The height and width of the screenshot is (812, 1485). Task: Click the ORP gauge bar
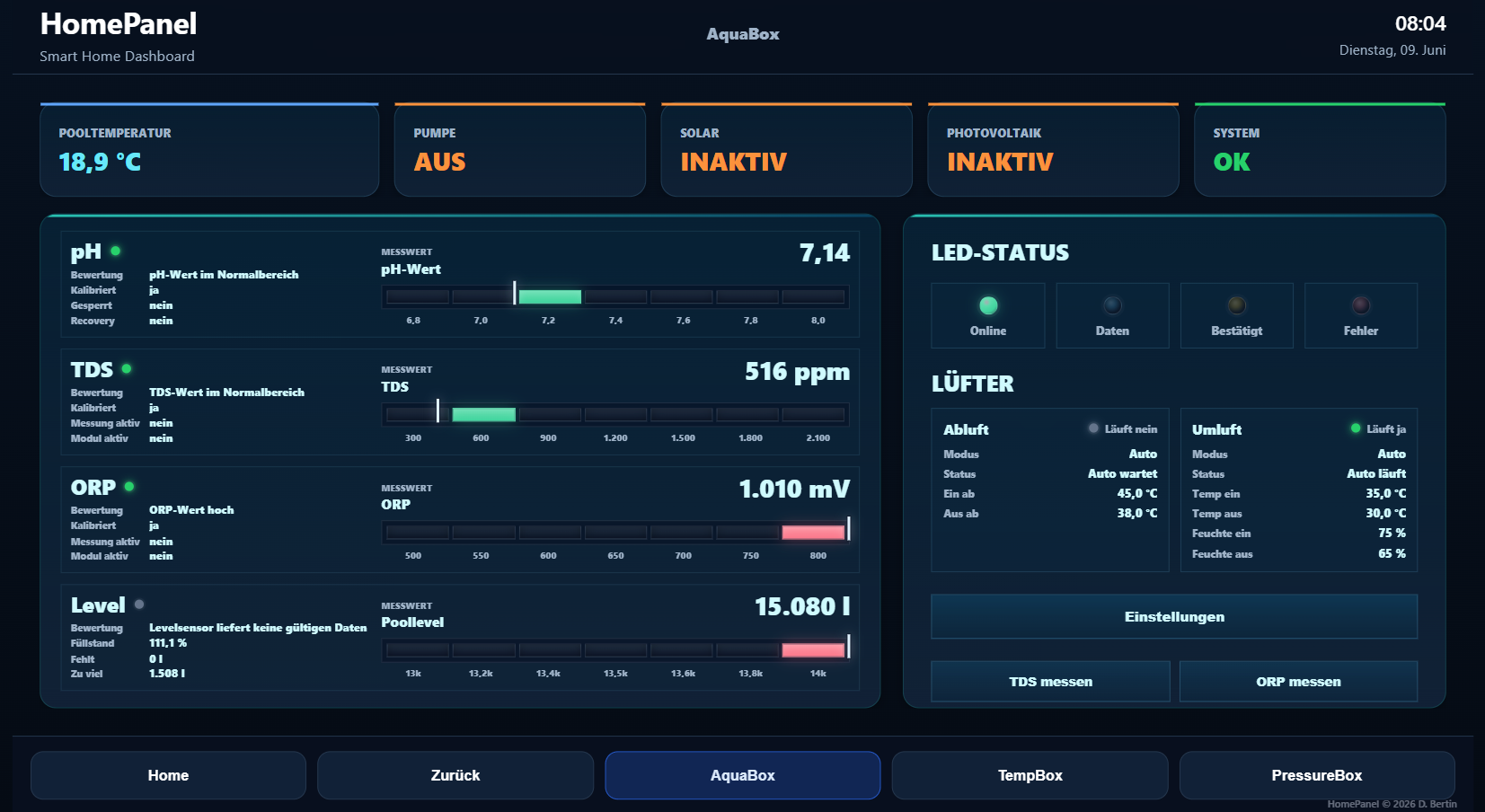pos(615,532)
